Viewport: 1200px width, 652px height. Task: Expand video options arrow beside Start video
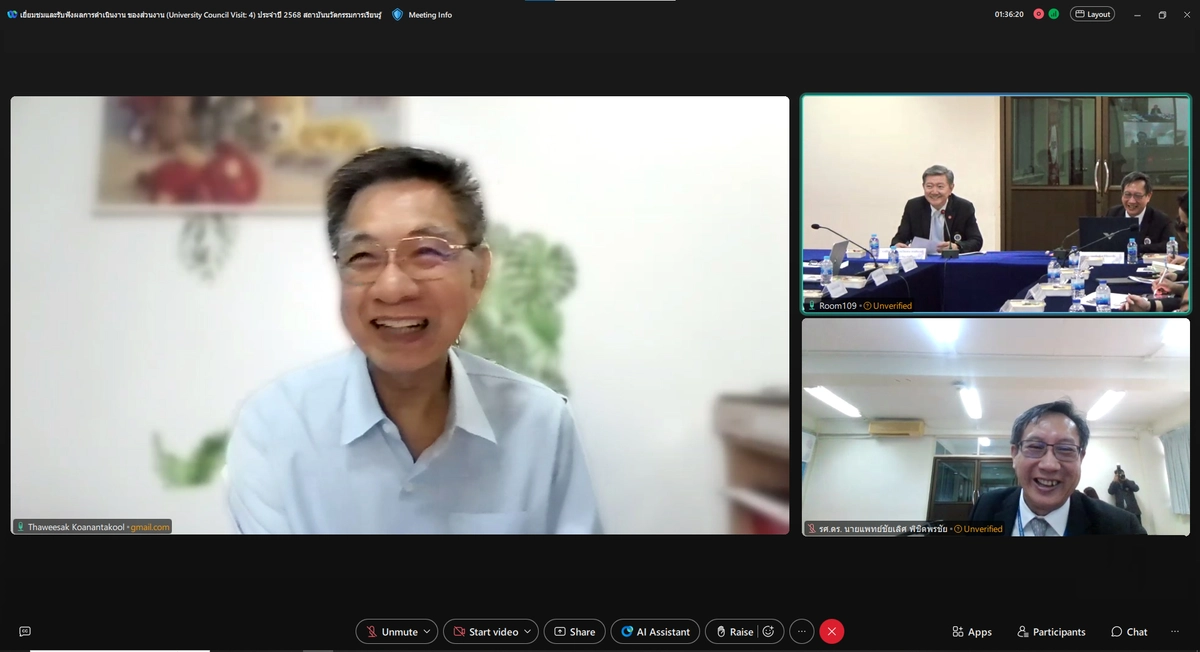528,632
